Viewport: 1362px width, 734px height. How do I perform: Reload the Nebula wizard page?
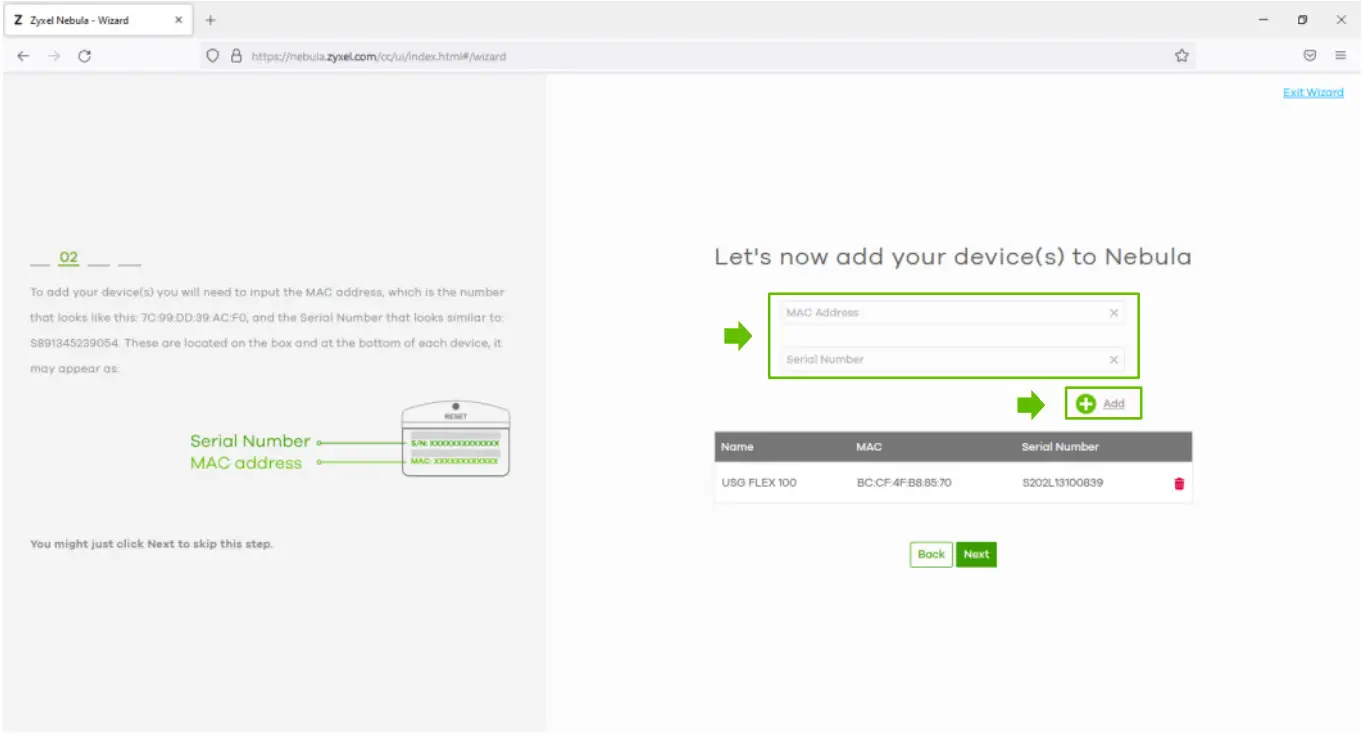85,56
